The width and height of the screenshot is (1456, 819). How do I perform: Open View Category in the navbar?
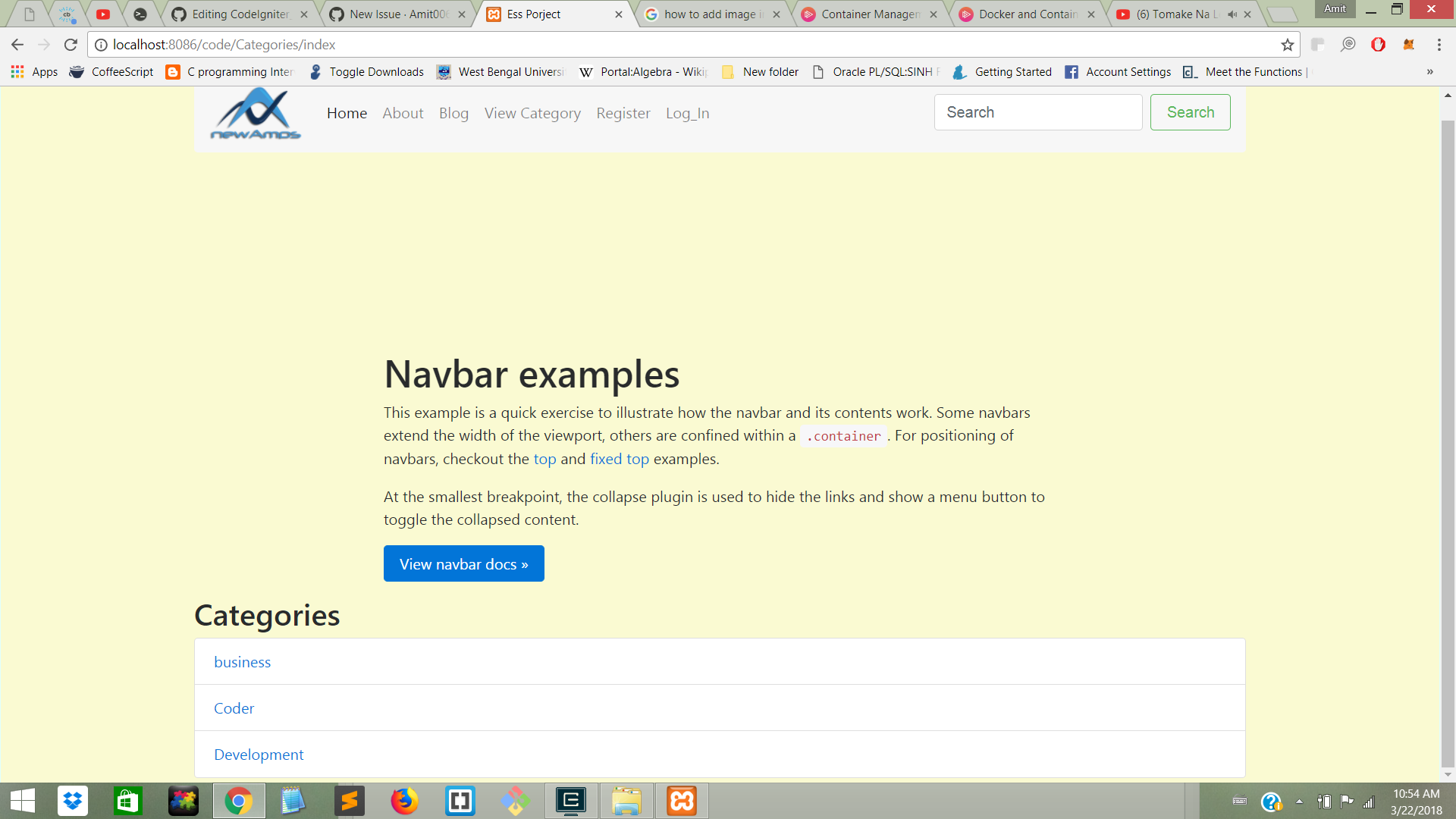pyautogui.click(x=532, y=113)
